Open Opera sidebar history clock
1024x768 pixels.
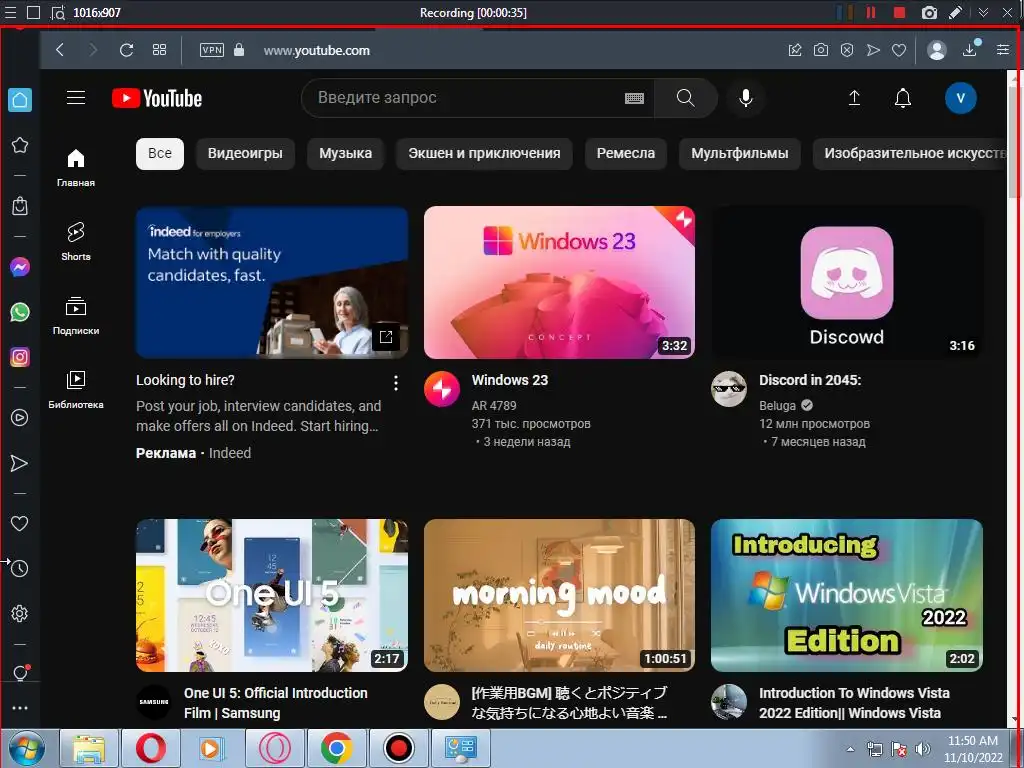(20, 568)
